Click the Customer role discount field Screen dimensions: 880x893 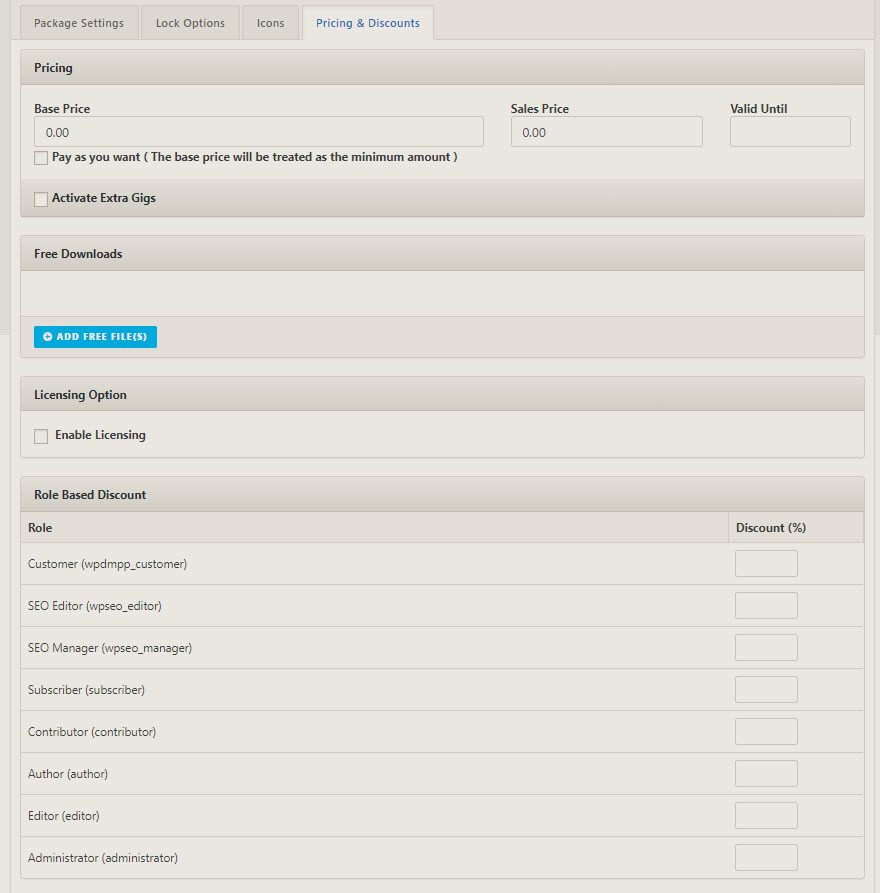coord(765,563)
